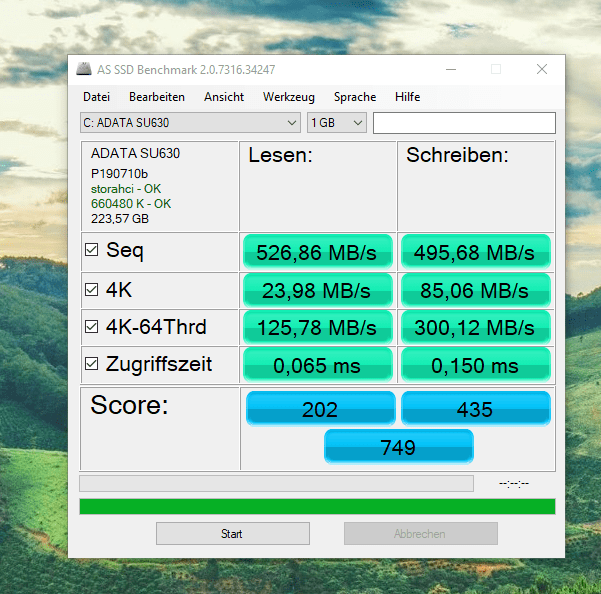Image resolution: width=601 pixels, height=594 pixels.
Task: Uncheck the 4K test checkbox
Action: pyautogui.click(x=92, y=290)
